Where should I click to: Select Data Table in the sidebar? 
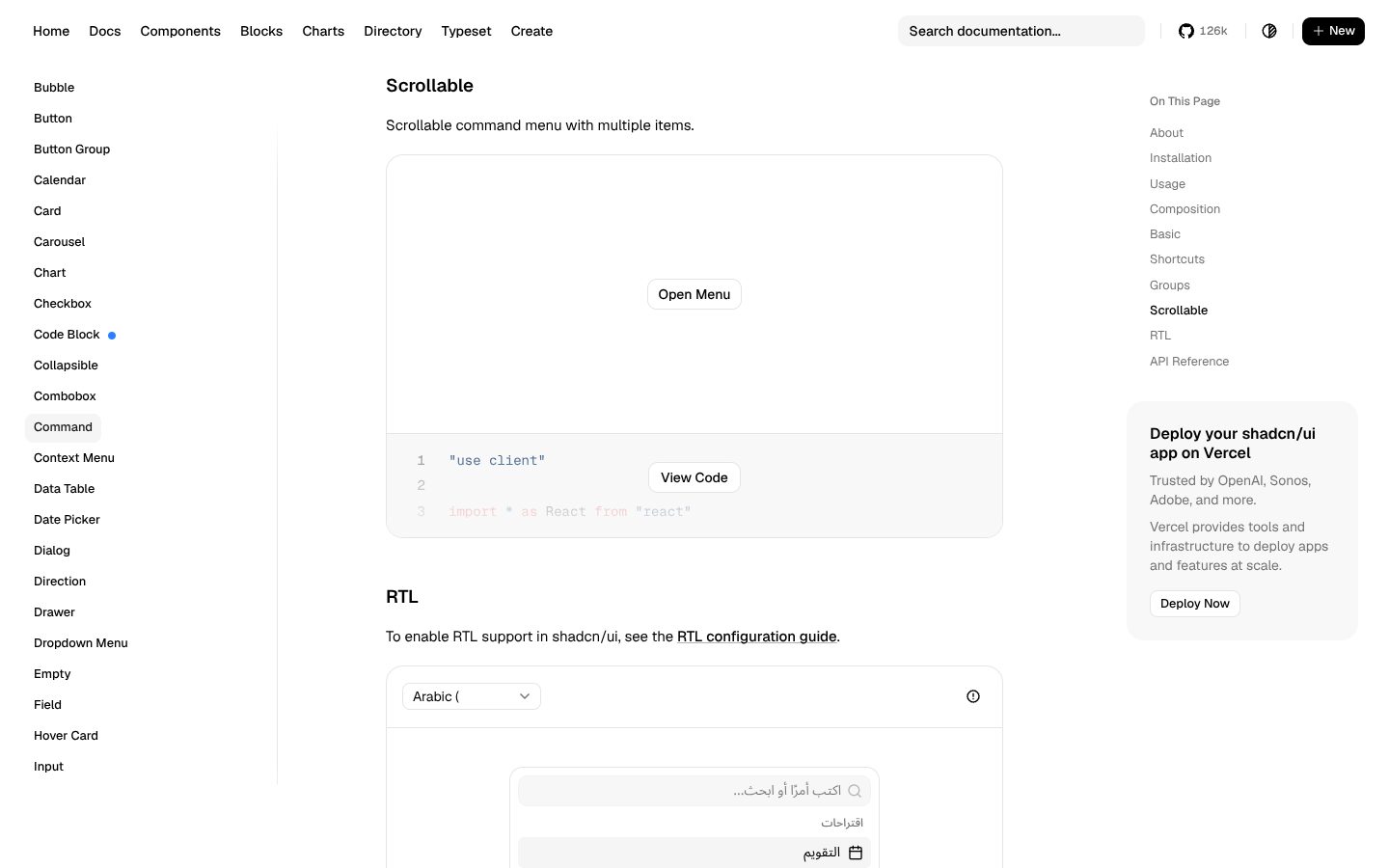click(x=65, y=489)
